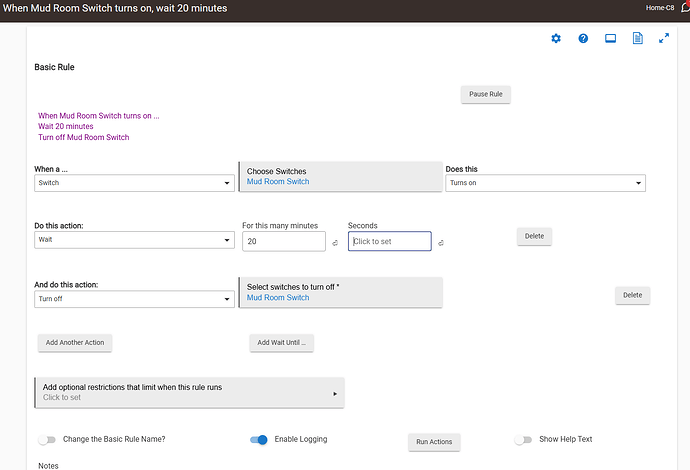Open the help question mark icon
690x470 pixels.
coord(583,38)
